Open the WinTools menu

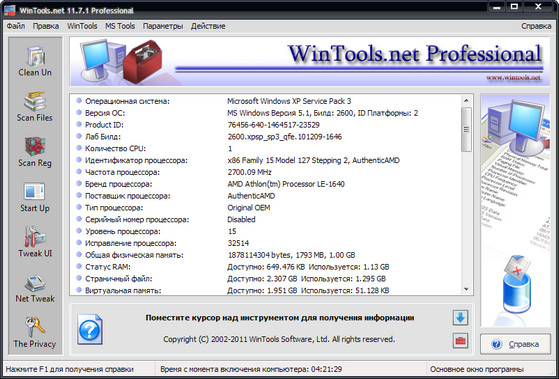(x=82, y=26)
